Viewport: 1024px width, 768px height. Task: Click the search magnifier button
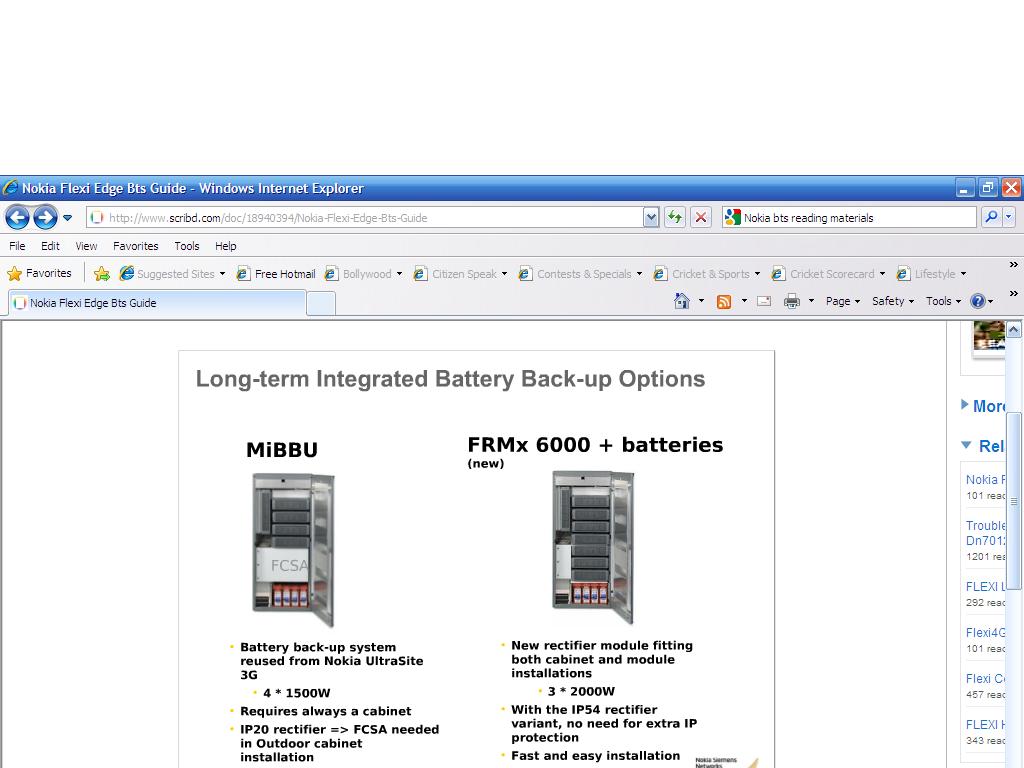pos(991,217)
